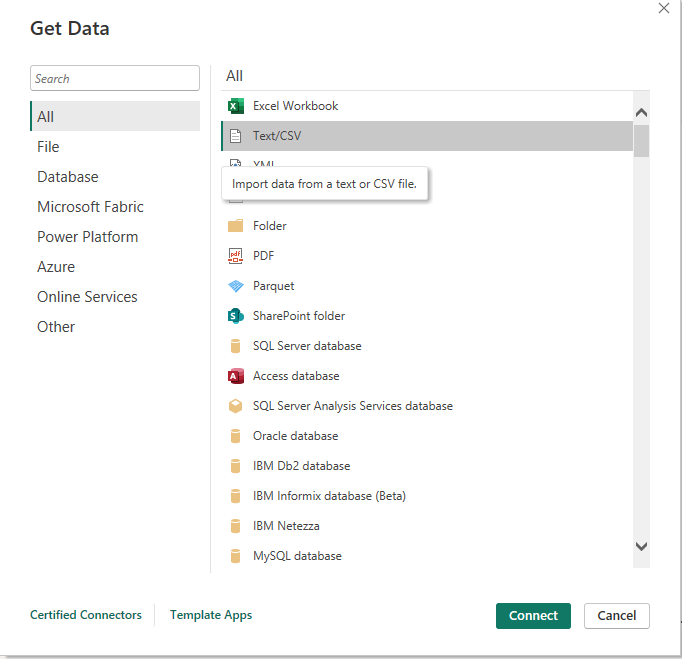Select the Text/CSV list entry
682x659 pixels.
coord(427,136)
